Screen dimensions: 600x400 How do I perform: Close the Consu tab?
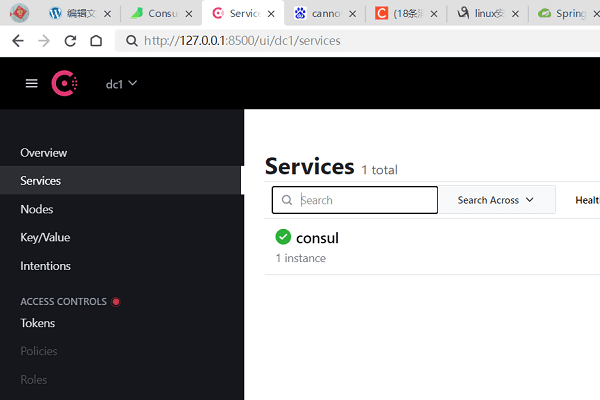click(189, 14)
